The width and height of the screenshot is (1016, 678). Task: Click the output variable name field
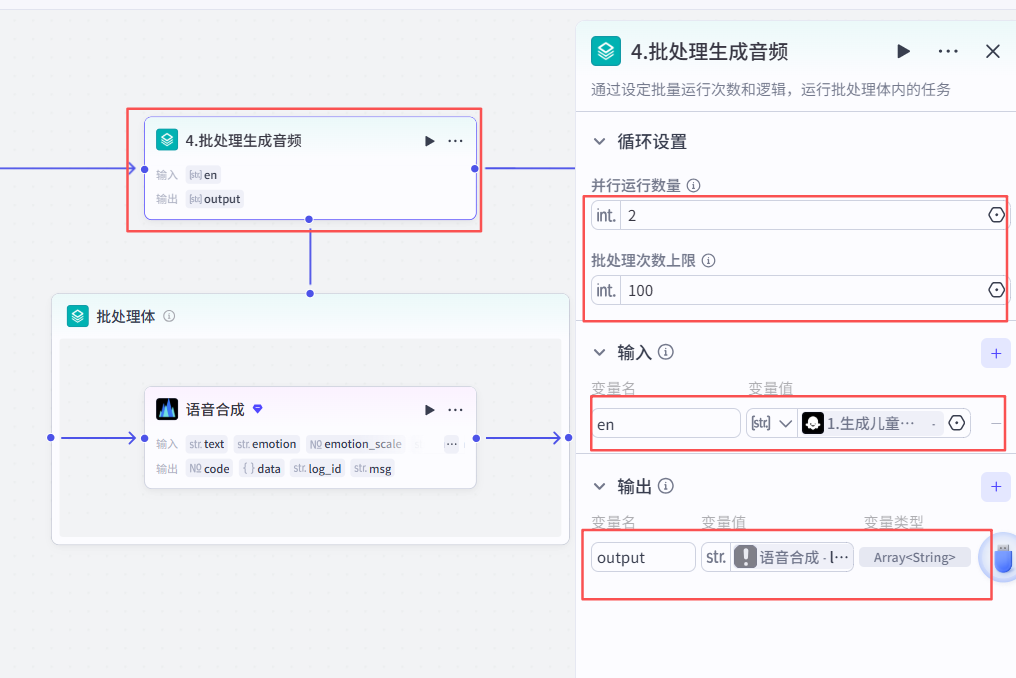643,557
